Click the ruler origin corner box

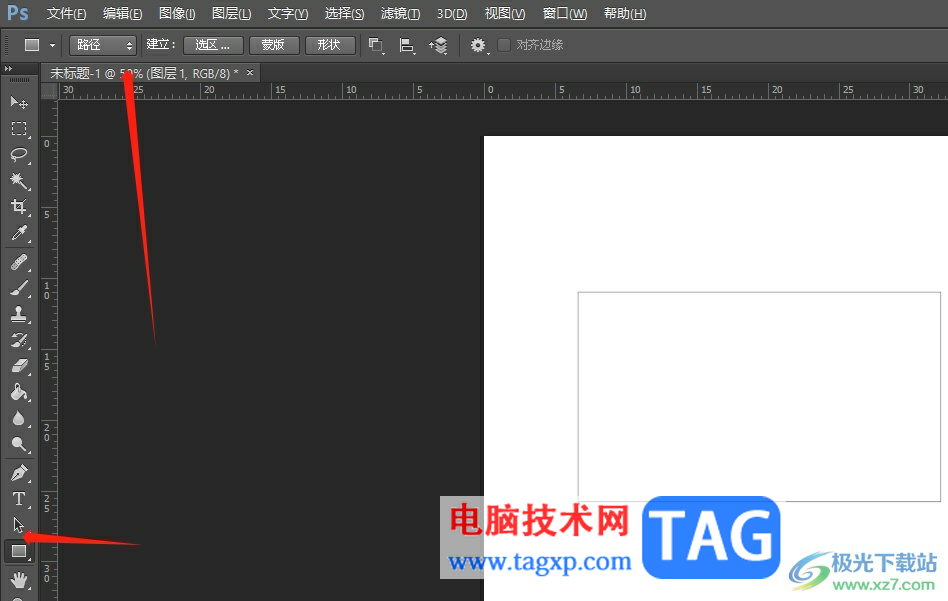[49, 91]
